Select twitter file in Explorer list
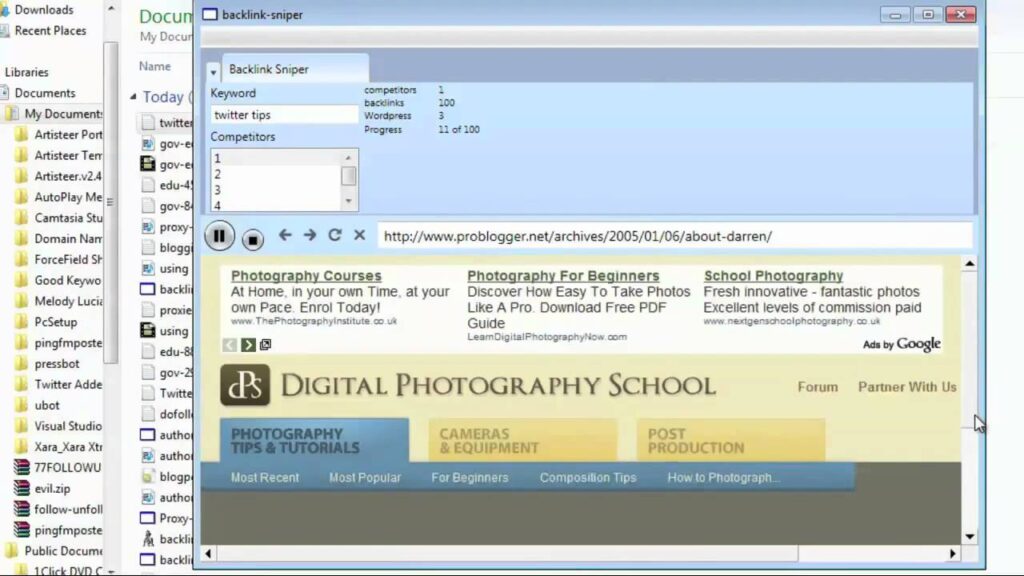 coord(175,122)
